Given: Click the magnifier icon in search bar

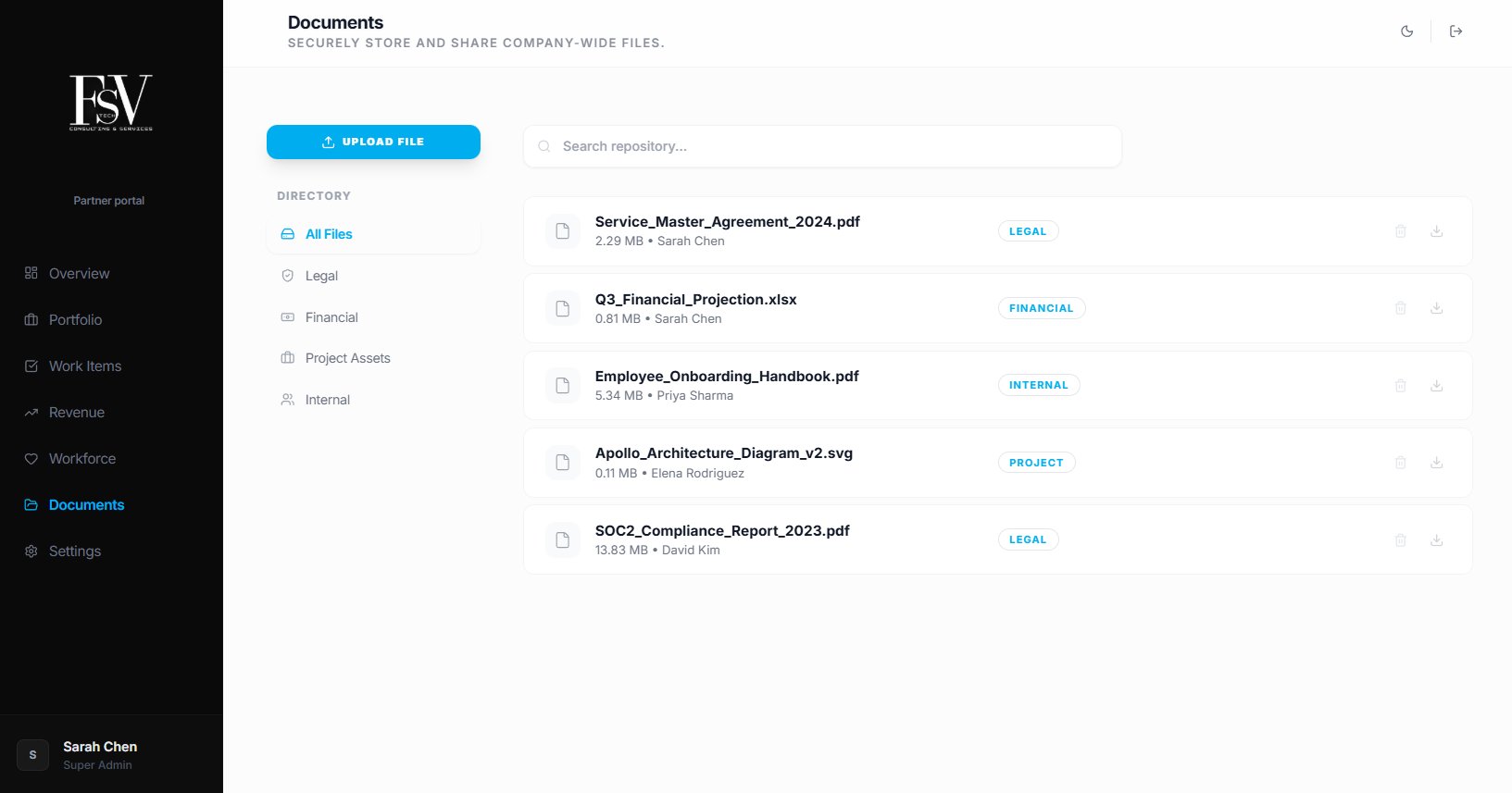Looking at the screenshot, I should pos(544,146).
